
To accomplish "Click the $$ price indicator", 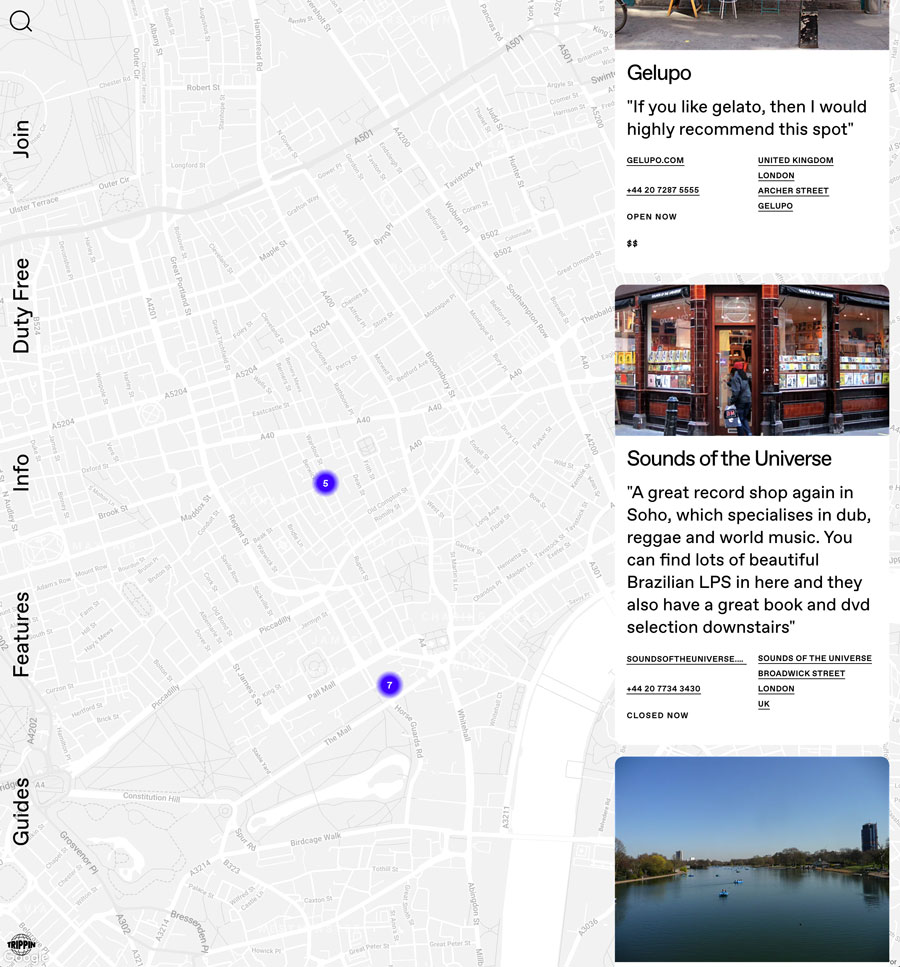I will coord(632,244).
